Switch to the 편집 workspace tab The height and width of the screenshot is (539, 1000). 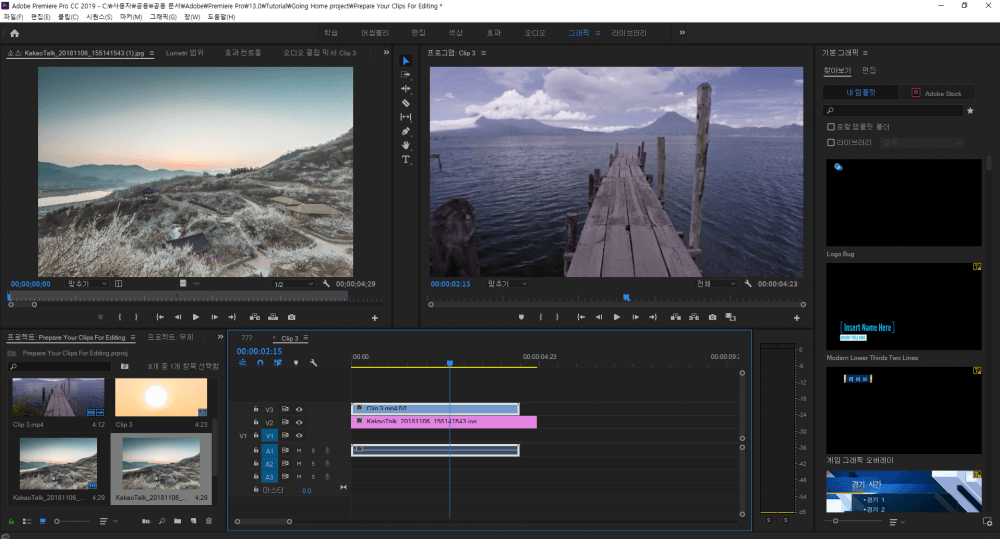(x=418, y=33)
